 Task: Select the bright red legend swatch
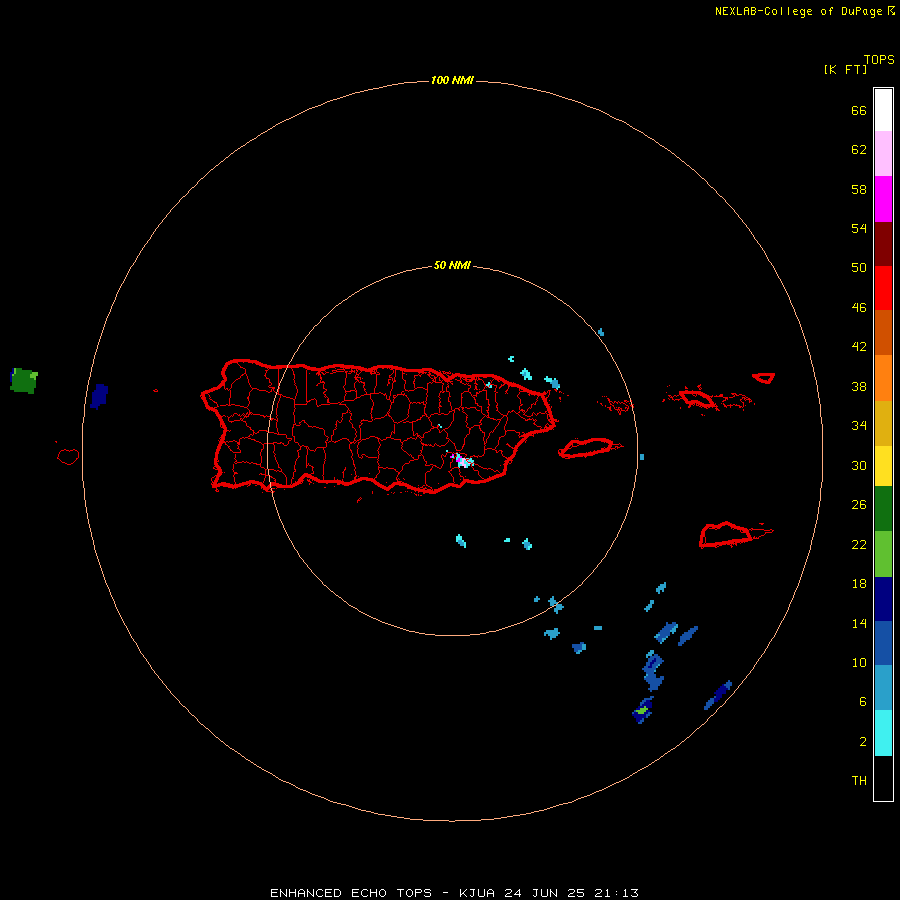(883, 288)
